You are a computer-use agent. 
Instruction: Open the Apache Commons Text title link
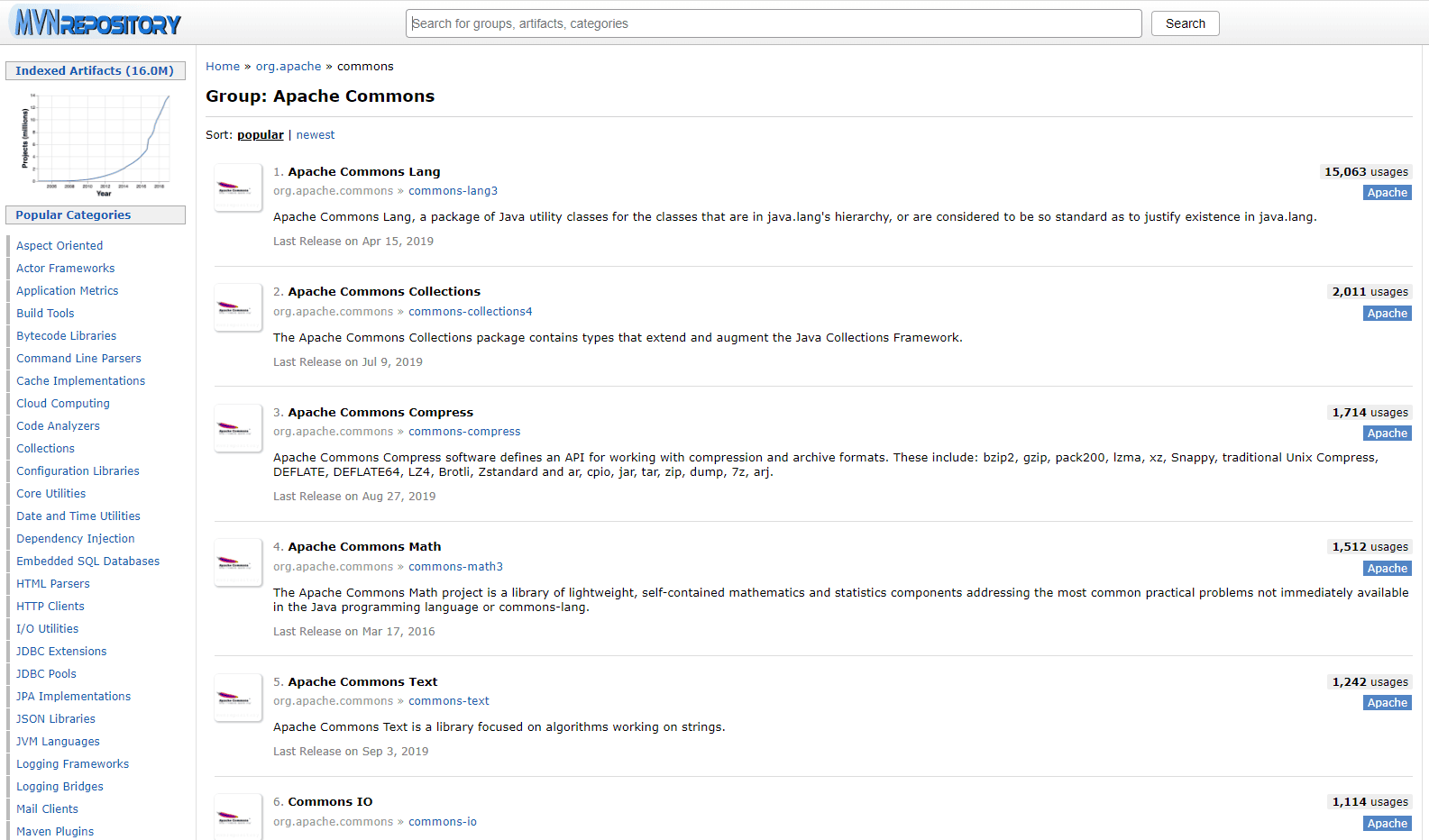pos(362,682)
